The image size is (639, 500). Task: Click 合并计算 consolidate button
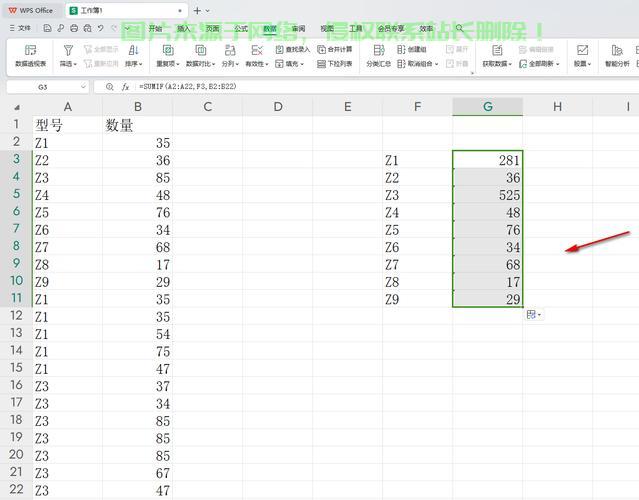coord(335,50)
